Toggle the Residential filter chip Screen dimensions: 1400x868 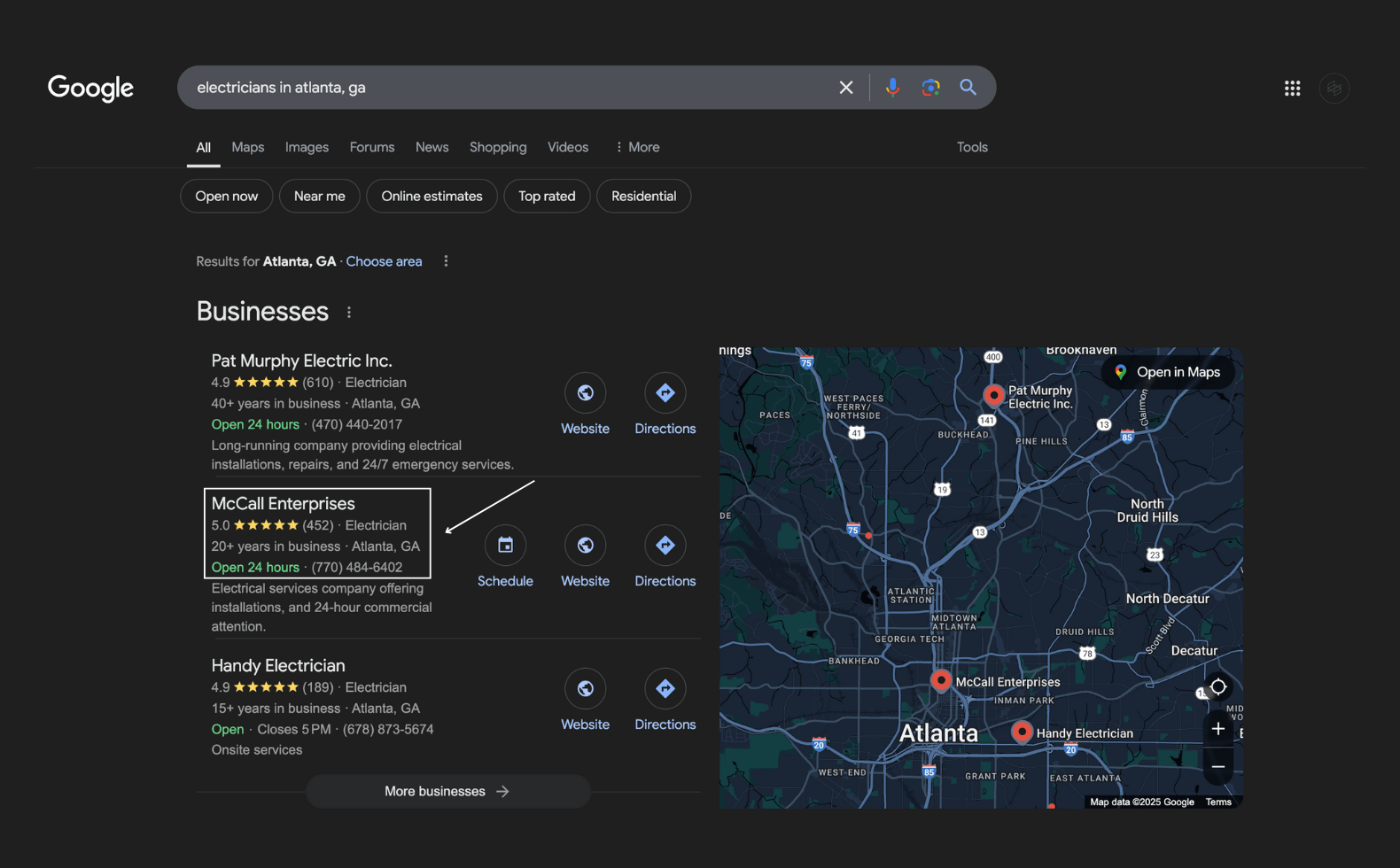click(x=643, y=197)
